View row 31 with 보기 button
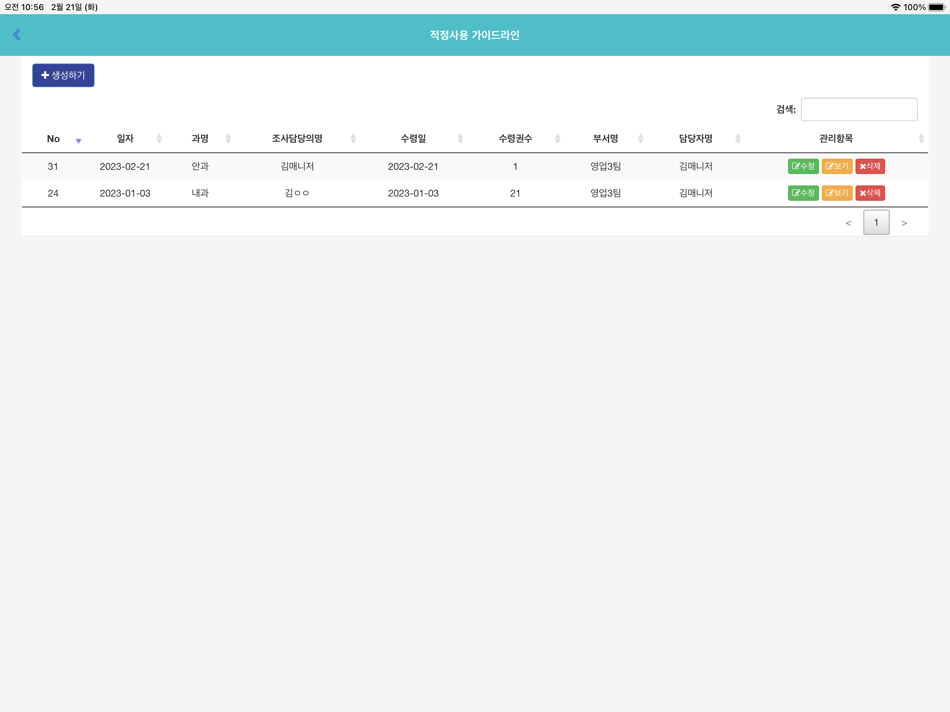This screenshot has height=712, width=950. click(x=837, y=166)
